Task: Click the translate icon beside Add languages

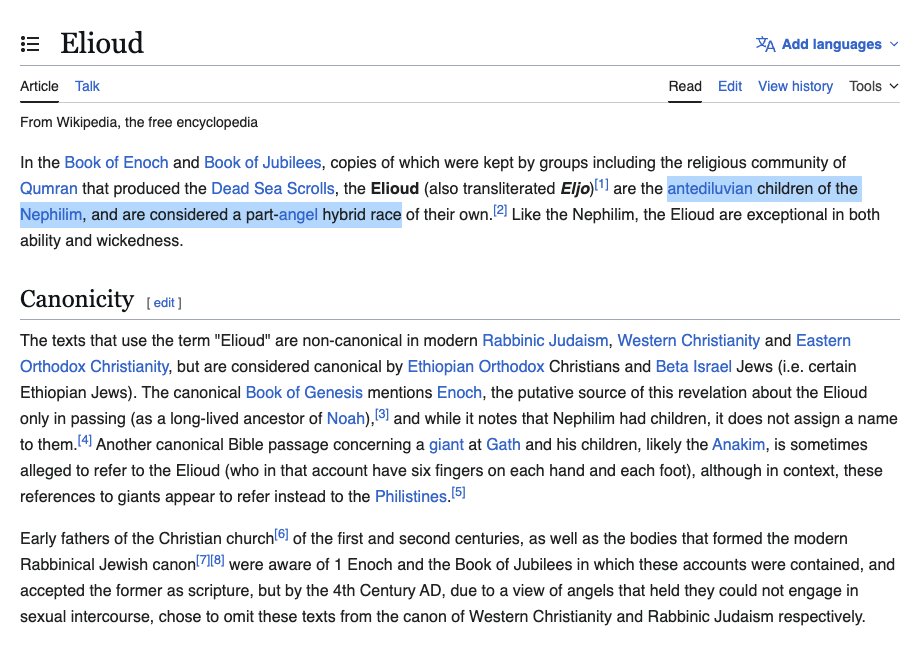Action: pos(765,44)
